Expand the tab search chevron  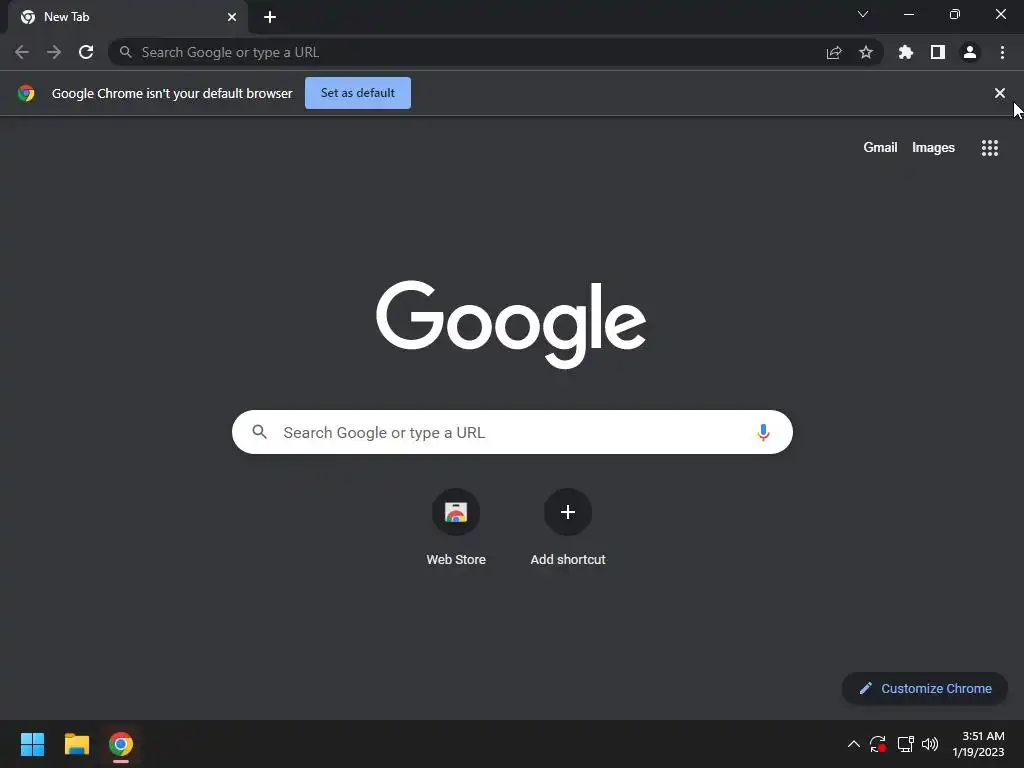pyautogui.click(x=863, y=14)
